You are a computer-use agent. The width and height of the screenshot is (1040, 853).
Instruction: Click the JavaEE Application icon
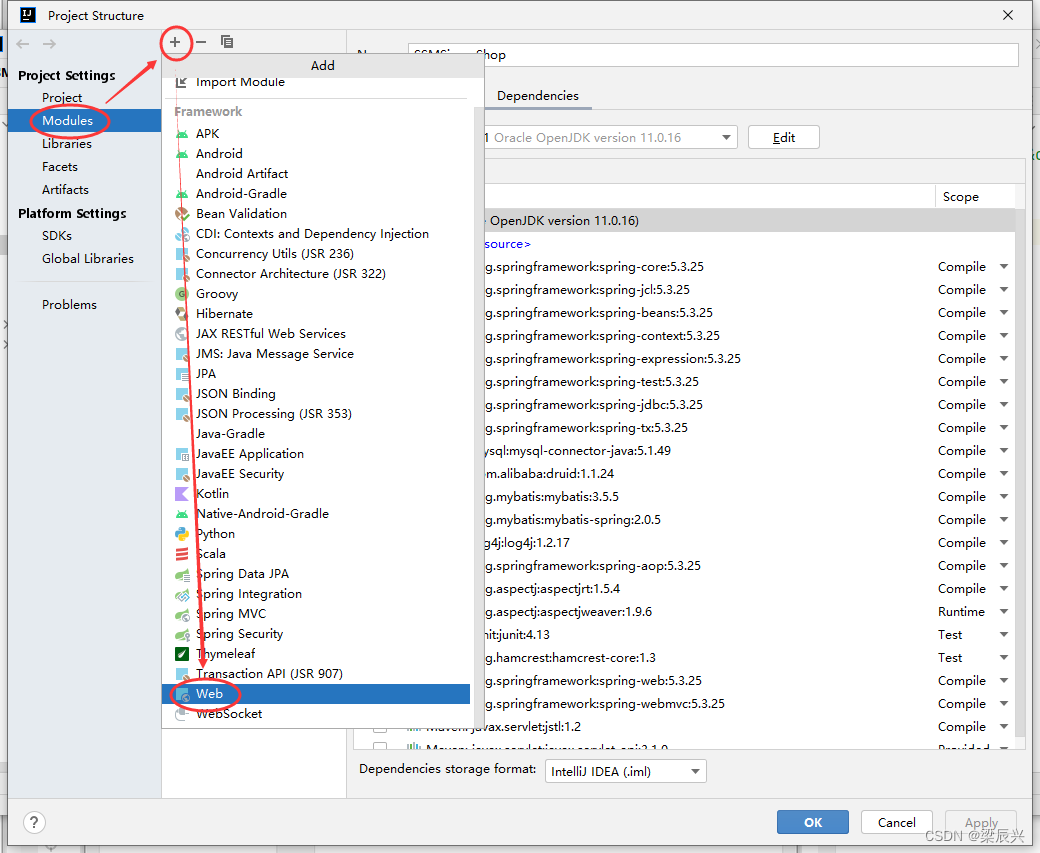tap(182, 454)
